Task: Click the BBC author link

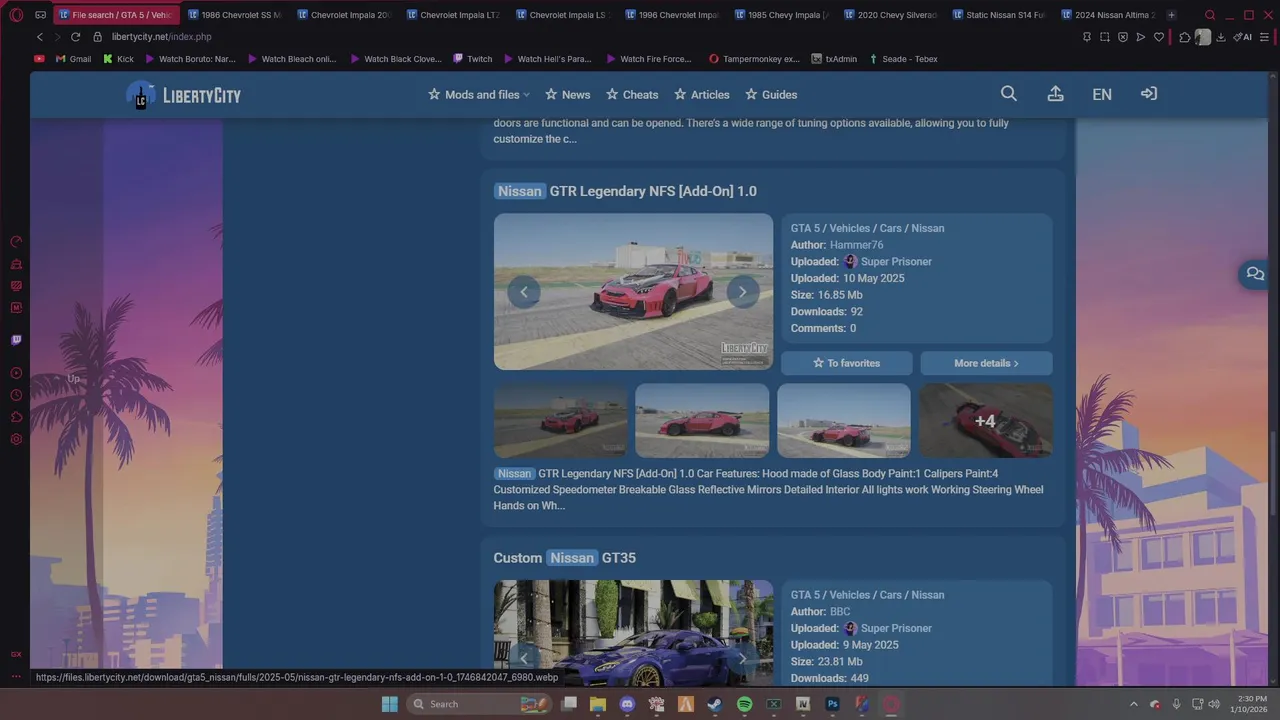Action: (840, 612)
